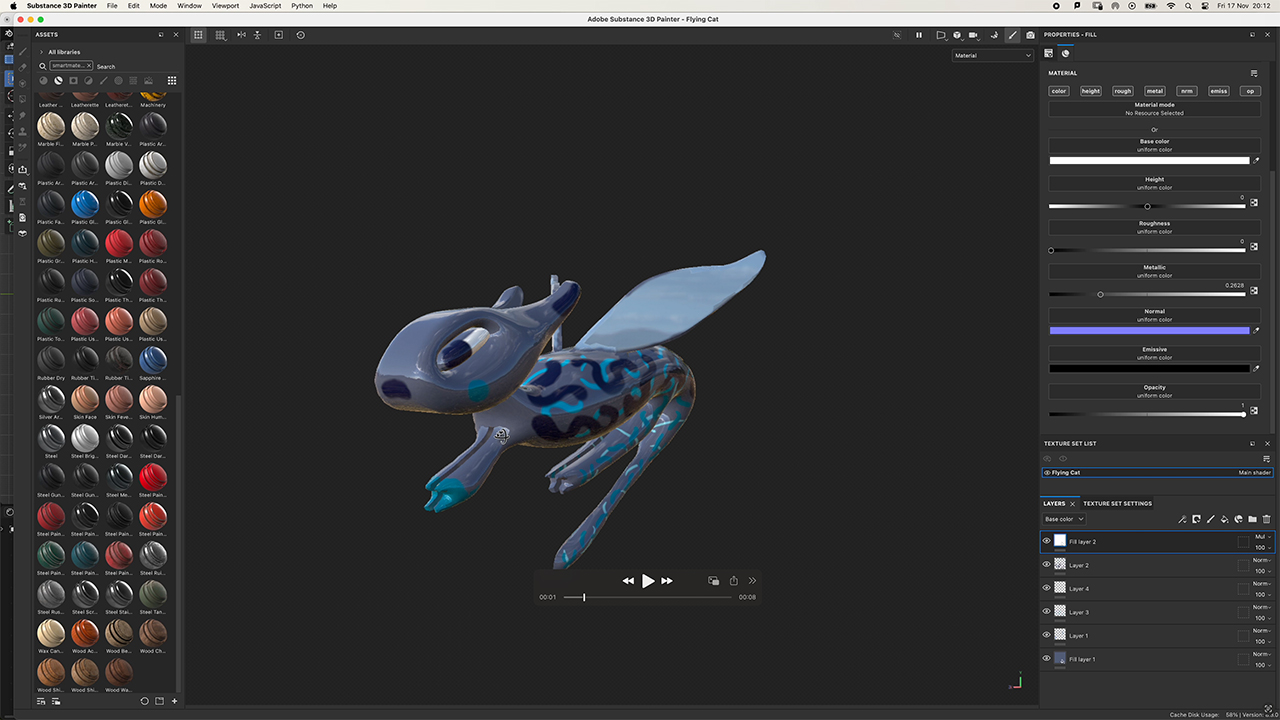Select the Smudge tool in left toolbar
Screen dimensions: 1280x720
[x=22, y=115]
